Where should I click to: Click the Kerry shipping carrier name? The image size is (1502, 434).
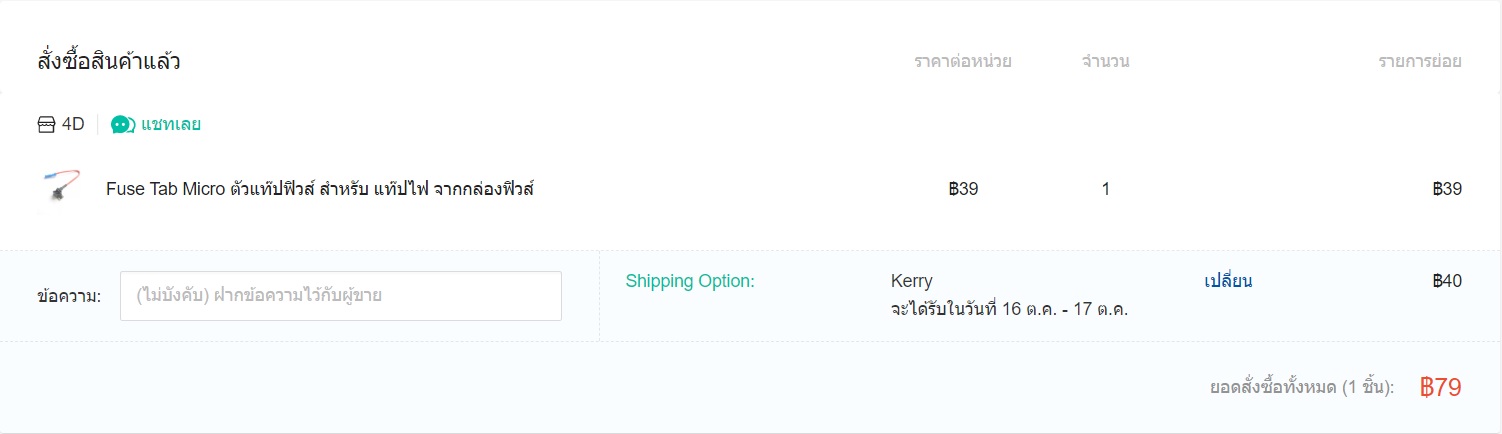click(911, 281)
